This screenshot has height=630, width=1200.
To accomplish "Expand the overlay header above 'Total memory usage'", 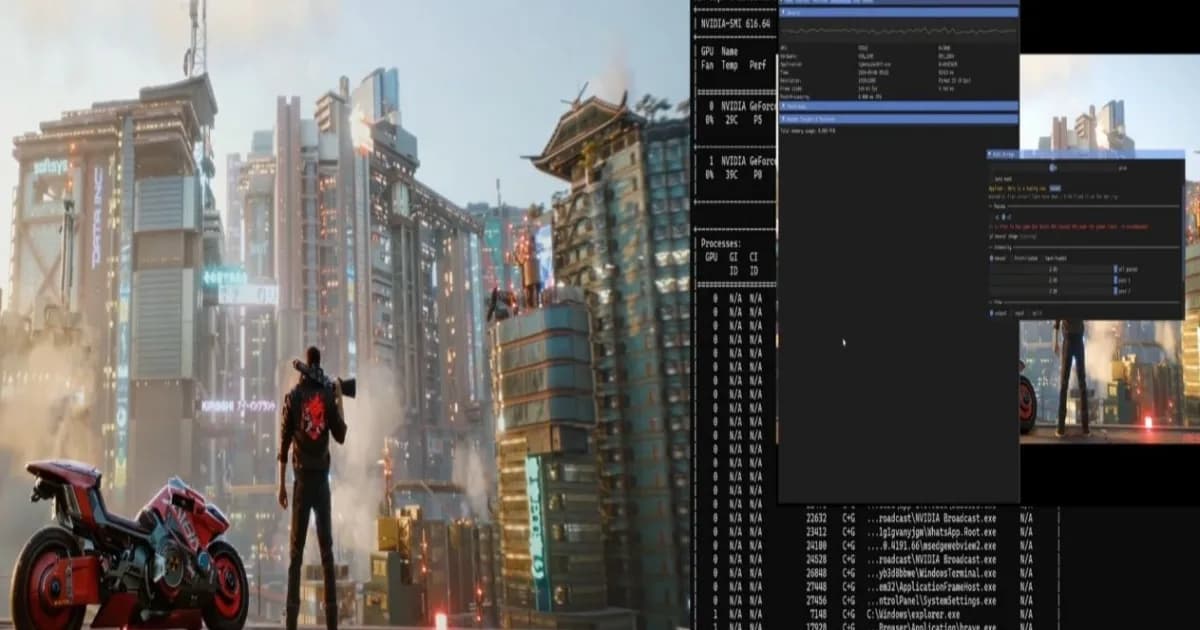I will [899, 119].
